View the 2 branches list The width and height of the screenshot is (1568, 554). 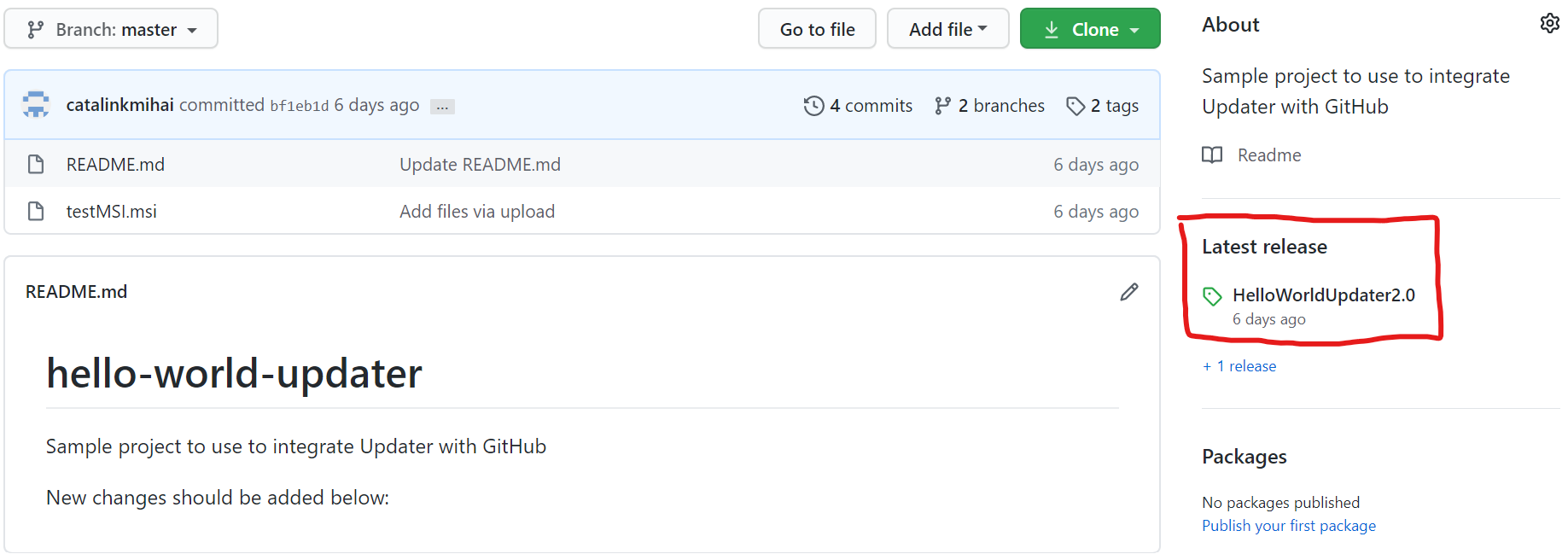coord(990,106)
